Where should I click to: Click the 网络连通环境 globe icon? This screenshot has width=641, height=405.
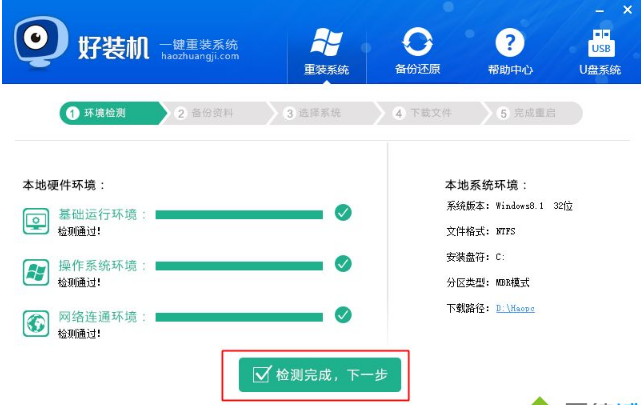coord(36,323)
